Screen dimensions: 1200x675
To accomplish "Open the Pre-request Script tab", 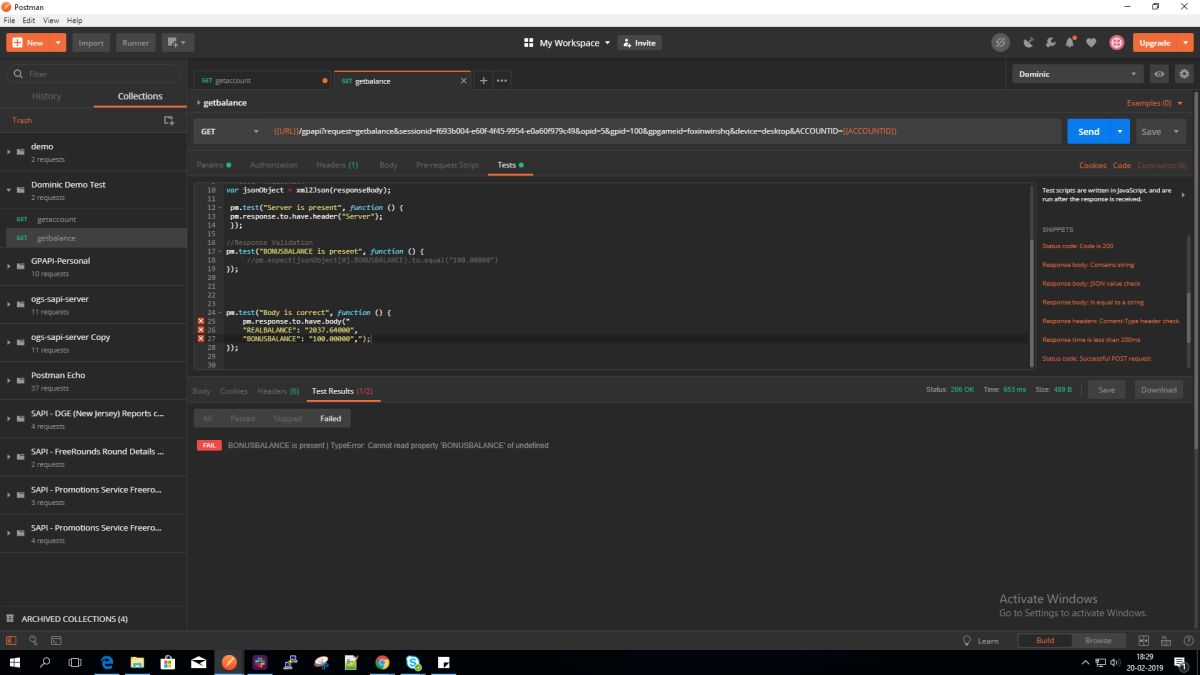I will [x=447, y=164].
